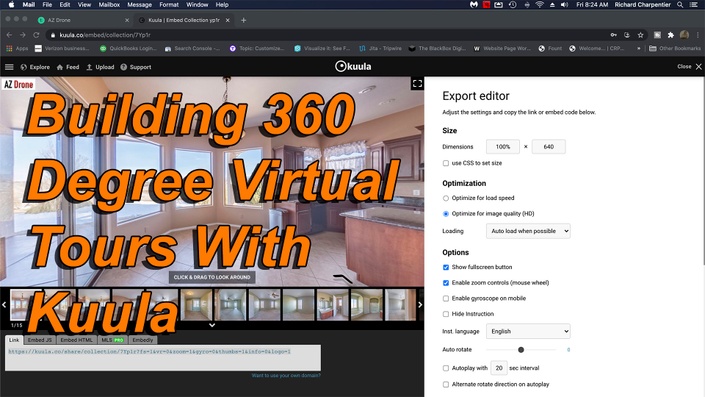The width and height of the screenshot is (705, 397).
Task: Open the Message menu
Action: (139, 4)
